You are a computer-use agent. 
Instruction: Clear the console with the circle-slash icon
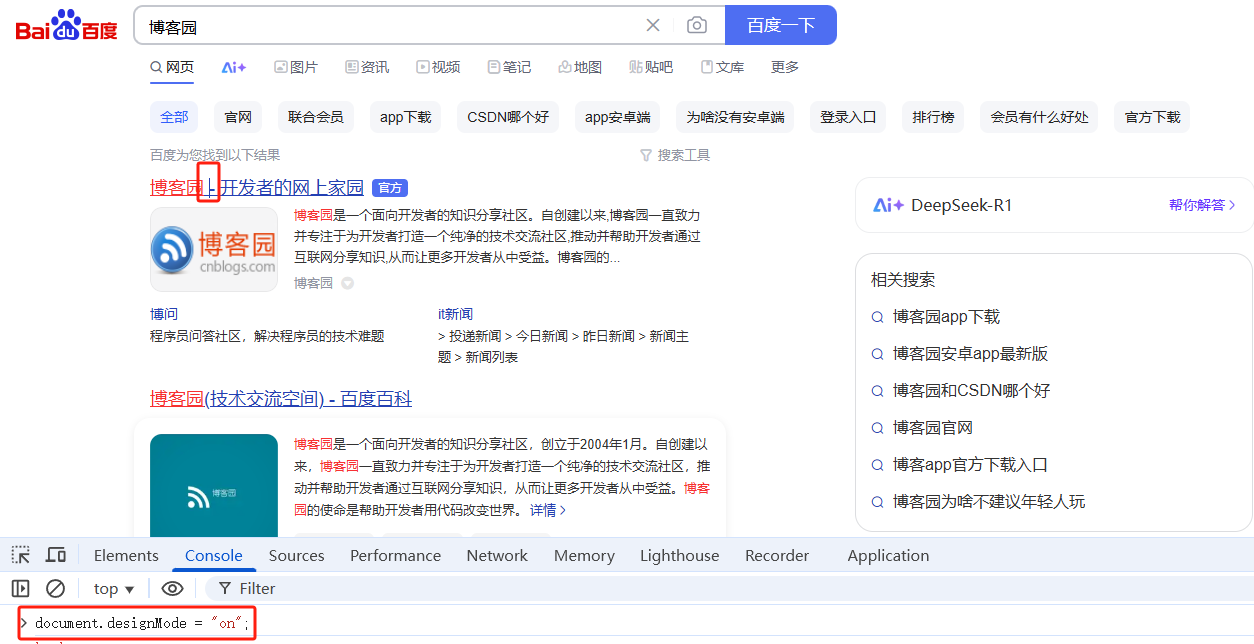56,588
